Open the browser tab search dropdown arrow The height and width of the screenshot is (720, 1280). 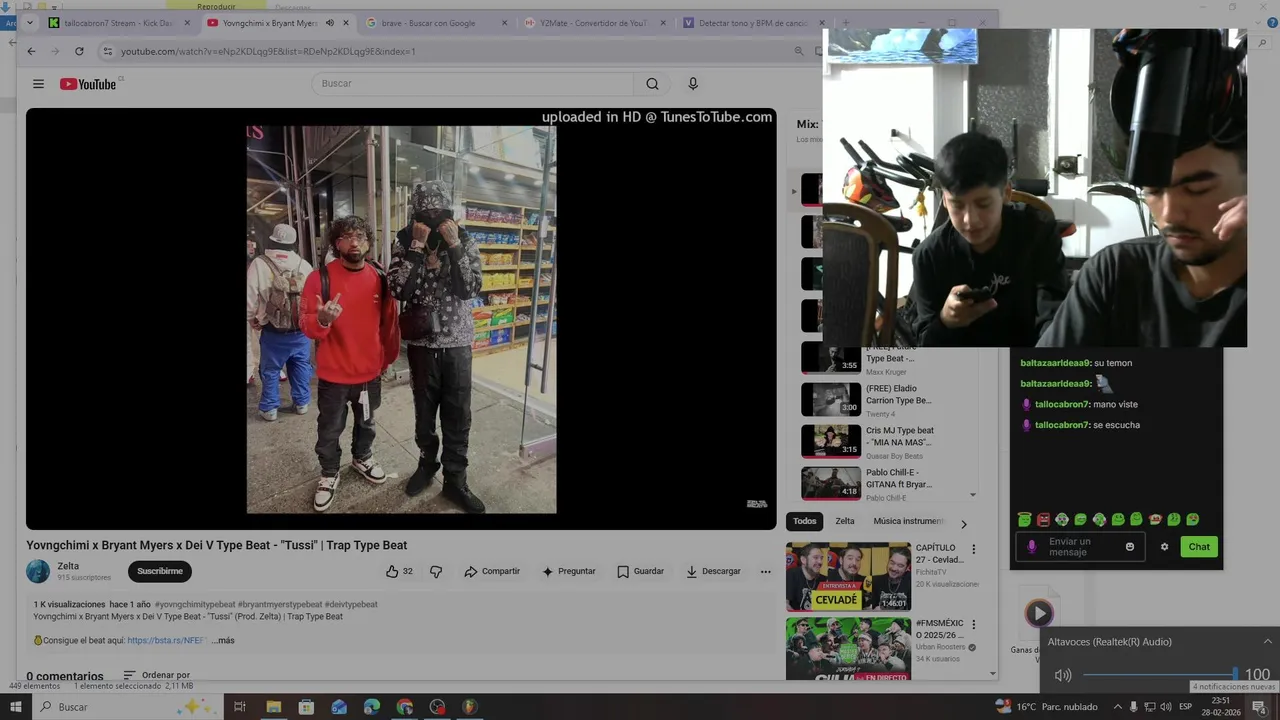[x=29, y=22]
